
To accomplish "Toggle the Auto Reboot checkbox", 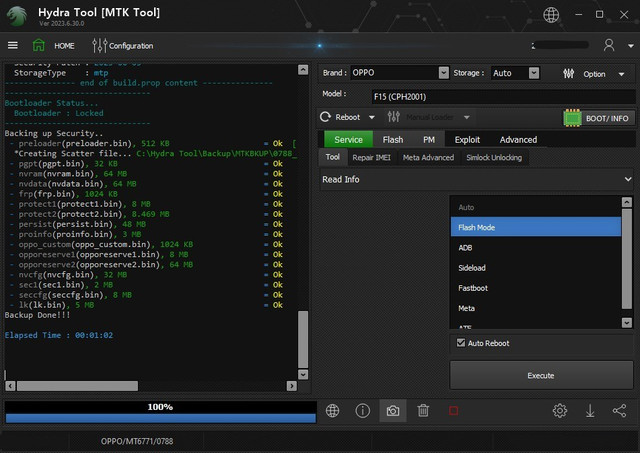I will tap(461, 343).
